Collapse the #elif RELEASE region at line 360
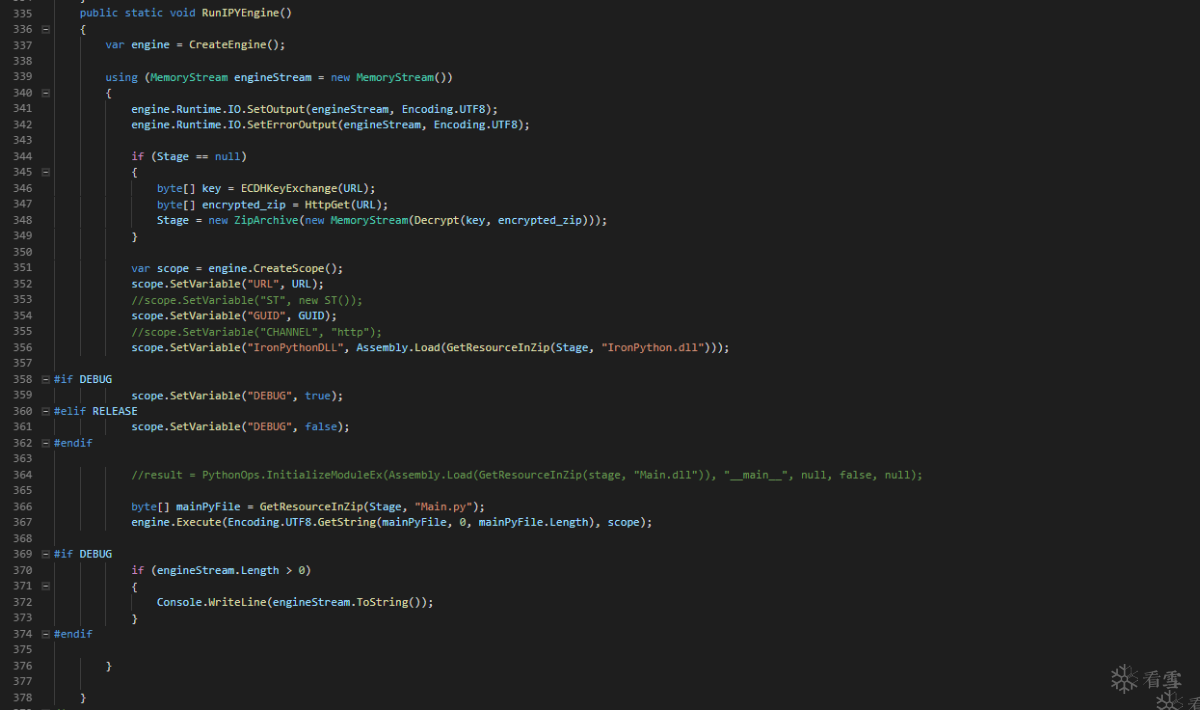The height and width of the screenshot is (710, 1200). pyautogui.click(x=45, y=411)
